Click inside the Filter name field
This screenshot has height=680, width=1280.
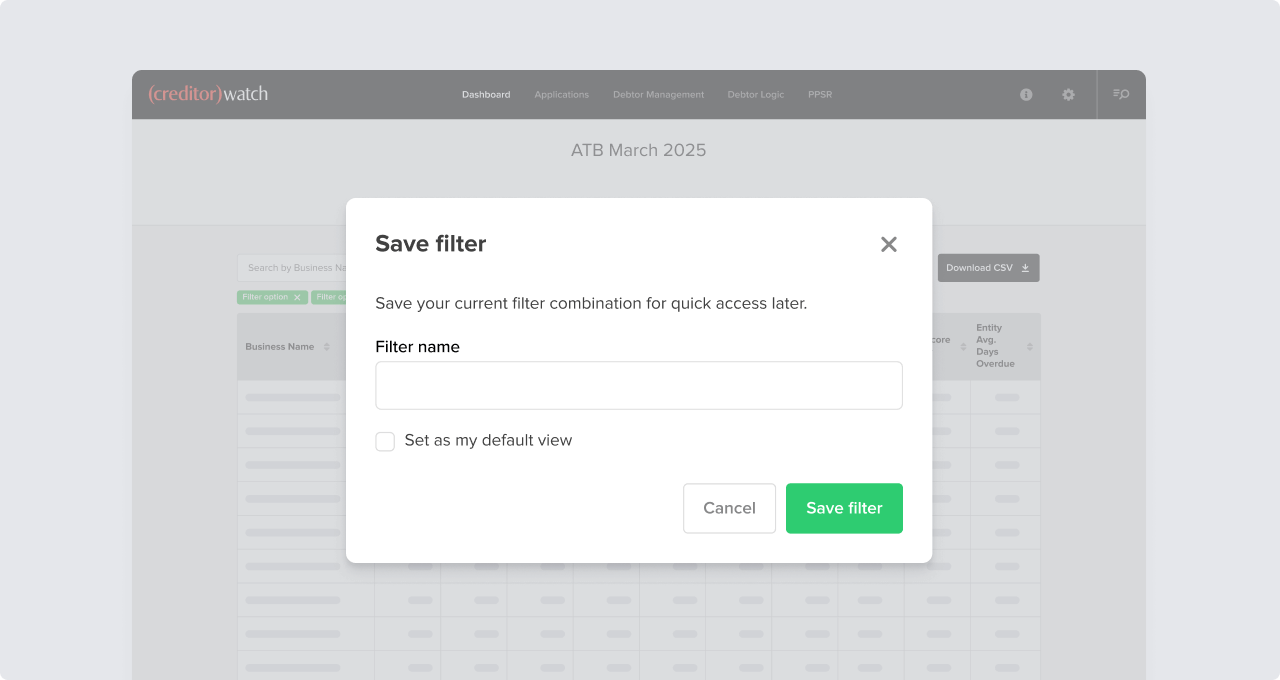click(x=639, y=385)
